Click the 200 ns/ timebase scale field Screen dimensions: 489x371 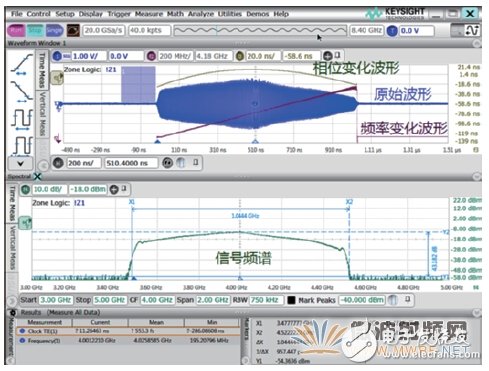coord(84,163)
